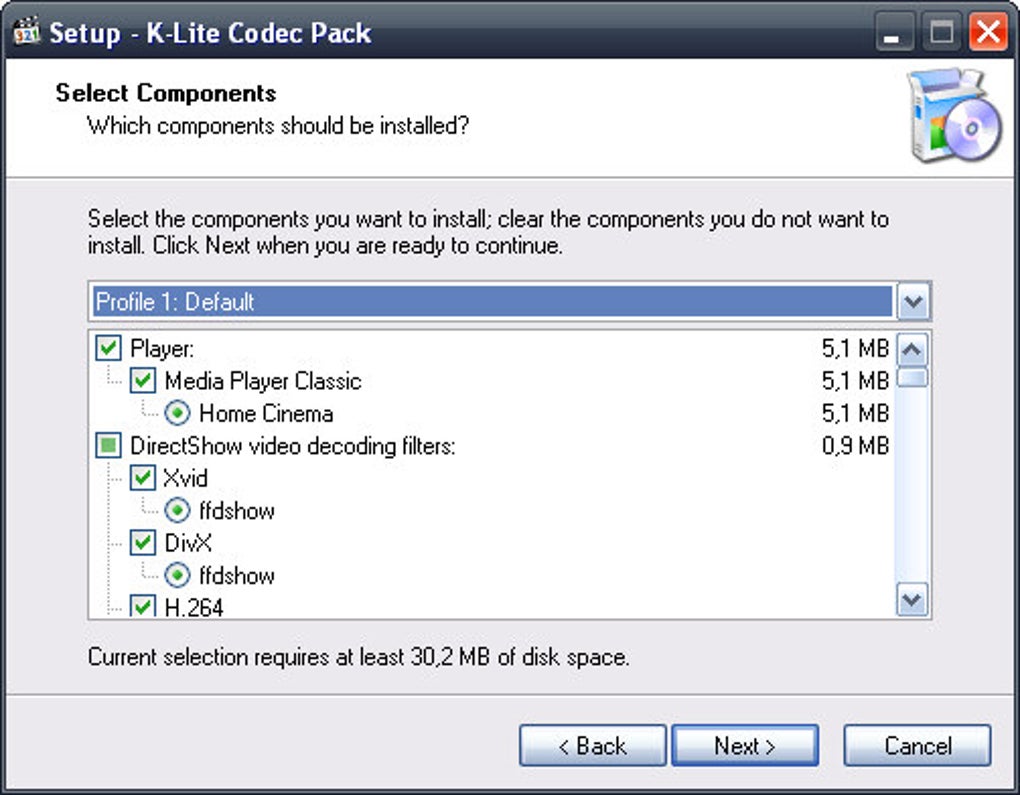Click the component list scrollbar thumb
Image resolution: width=1020 pixels, height=795 pixels.
tap(913, 377)
